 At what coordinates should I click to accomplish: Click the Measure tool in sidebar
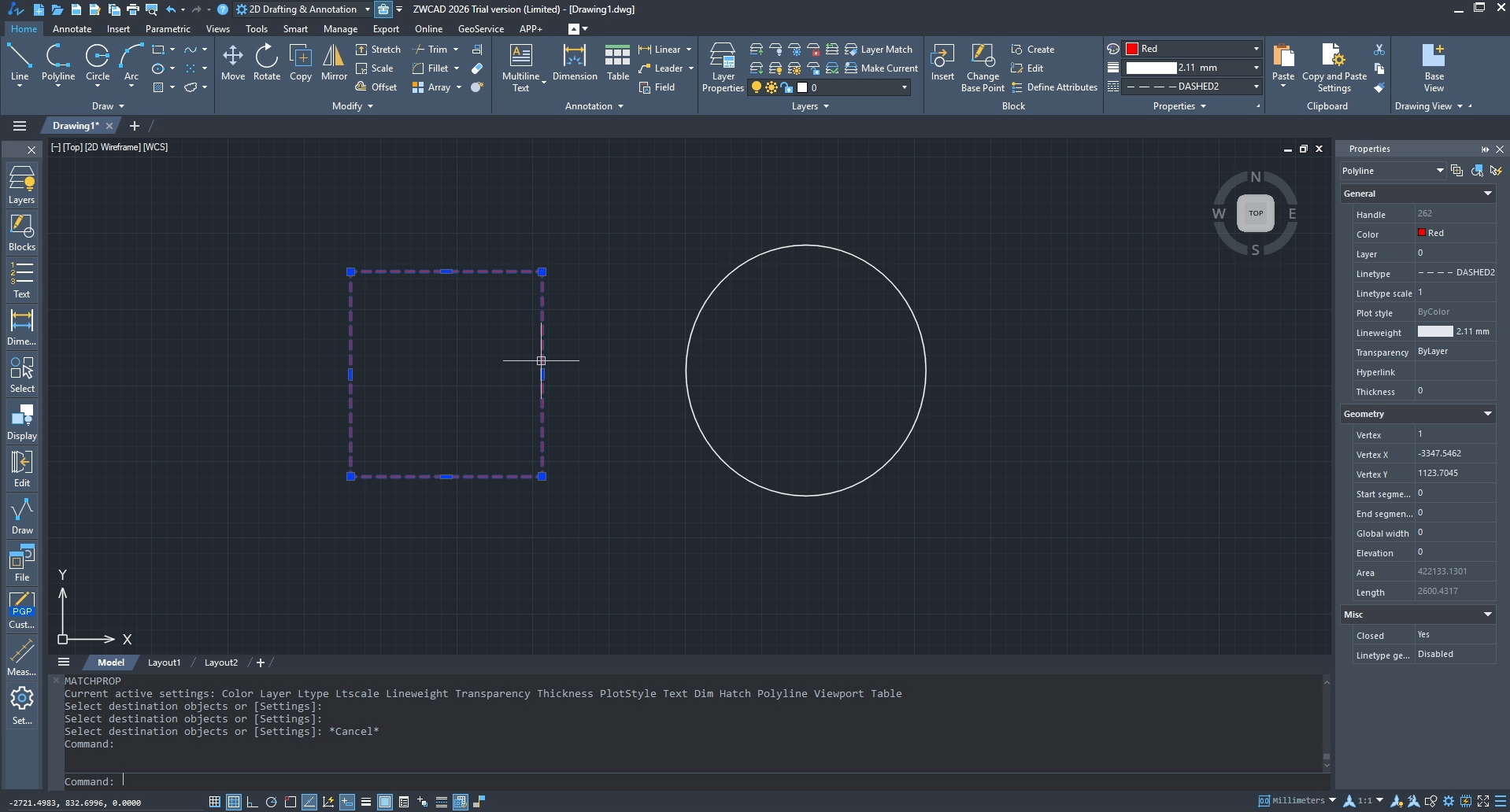coord(22,657)
